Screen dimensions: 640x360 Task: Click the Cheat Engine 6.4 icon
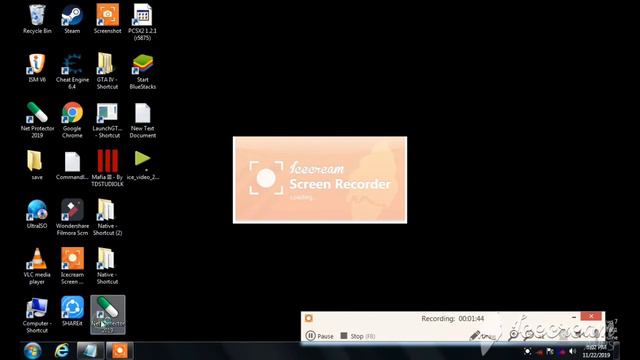72,71
